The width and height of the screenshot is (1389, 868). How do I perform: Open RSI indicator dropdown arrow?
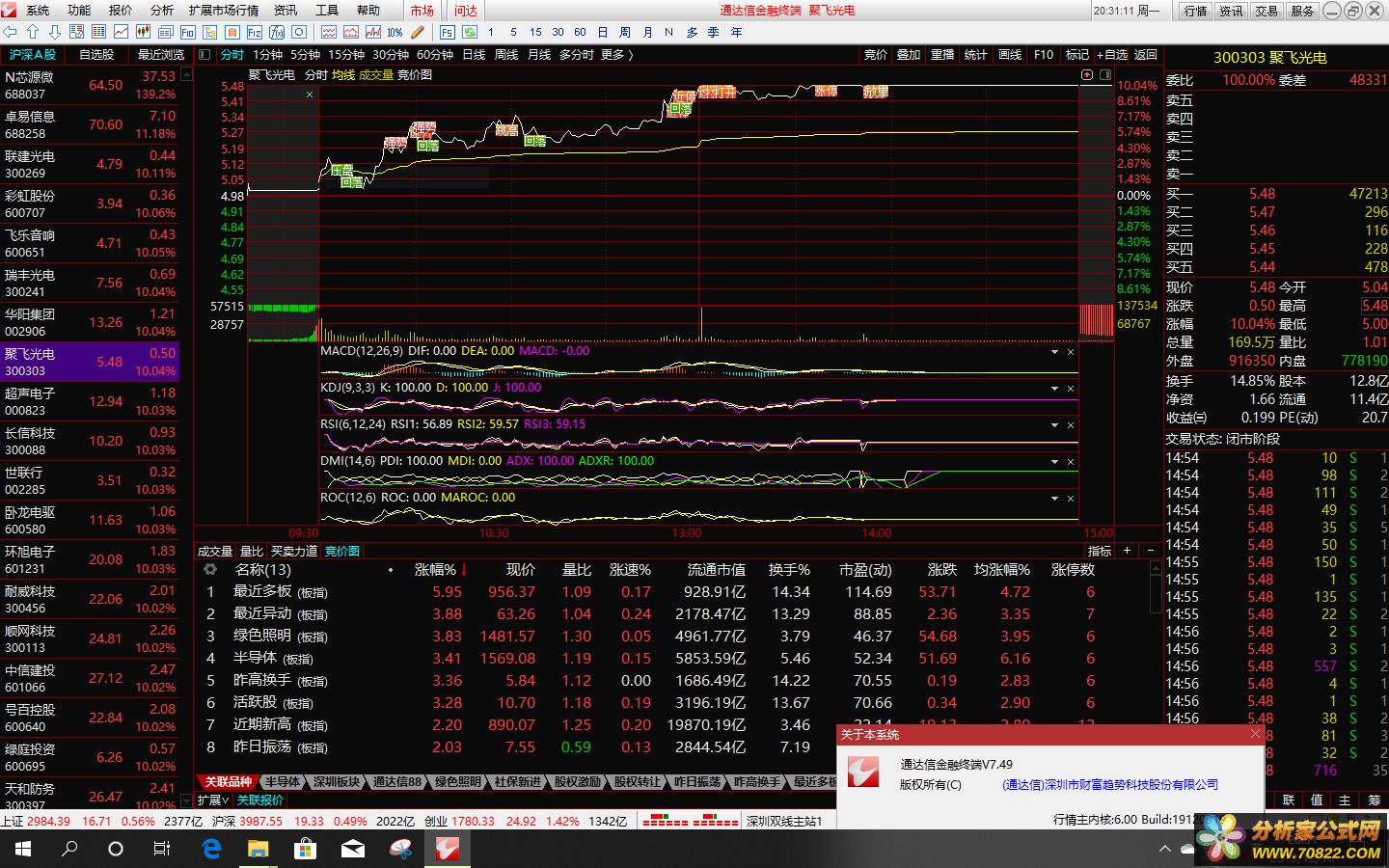(1055, 424)
